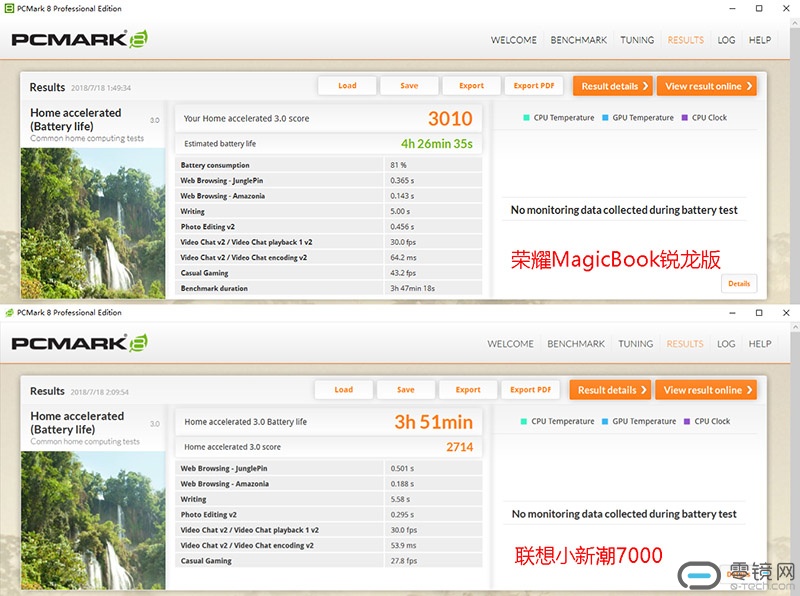This screenshot has height=596, width=800.
Task: Click Export in the lower Results panel
Action: tap(468, 390)
